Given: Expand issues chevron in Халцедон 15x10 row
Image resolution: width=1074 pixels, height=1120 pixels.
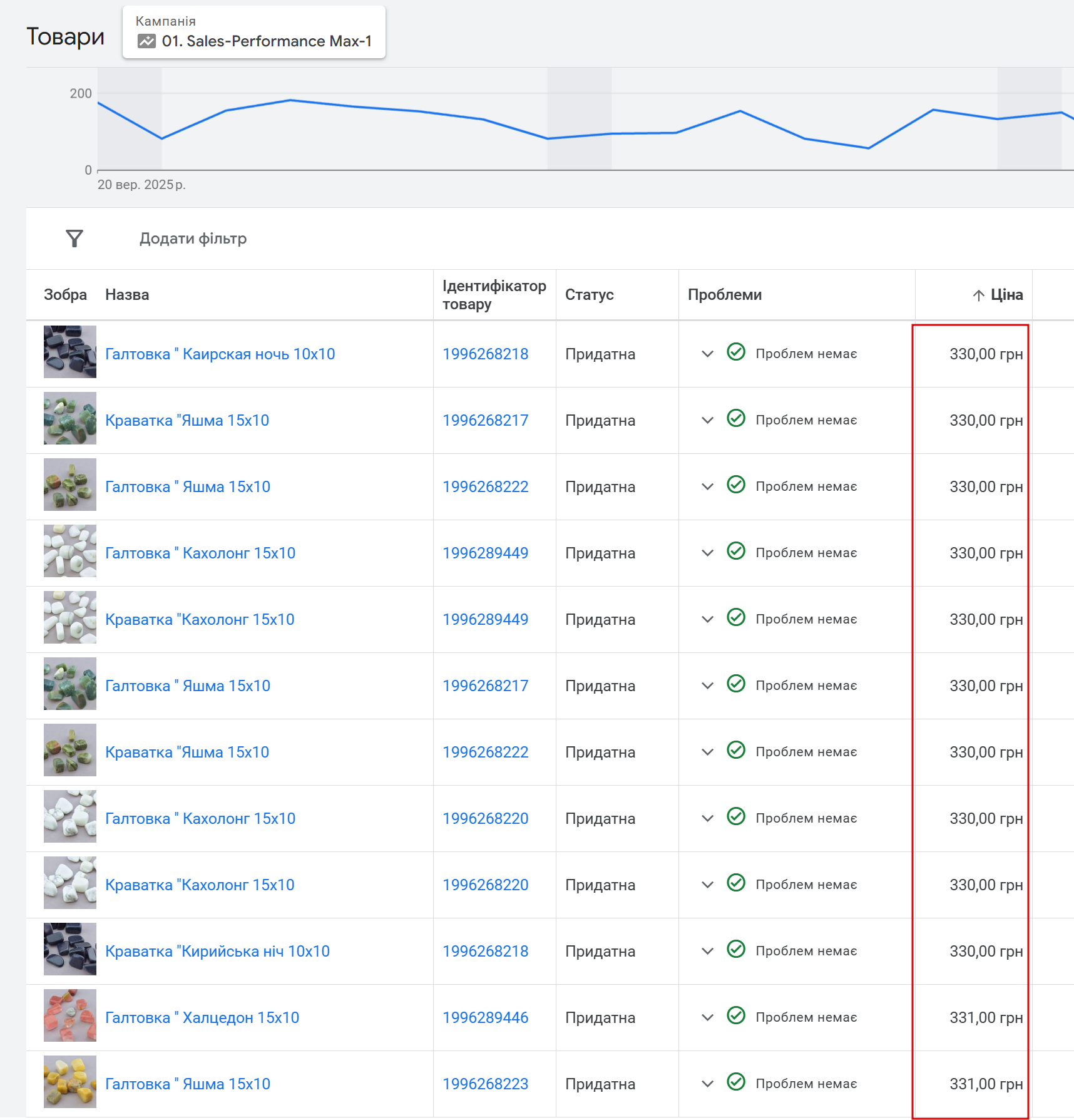Looking at the screenshot, I should pyautogui.click(x=708, y=1017).
